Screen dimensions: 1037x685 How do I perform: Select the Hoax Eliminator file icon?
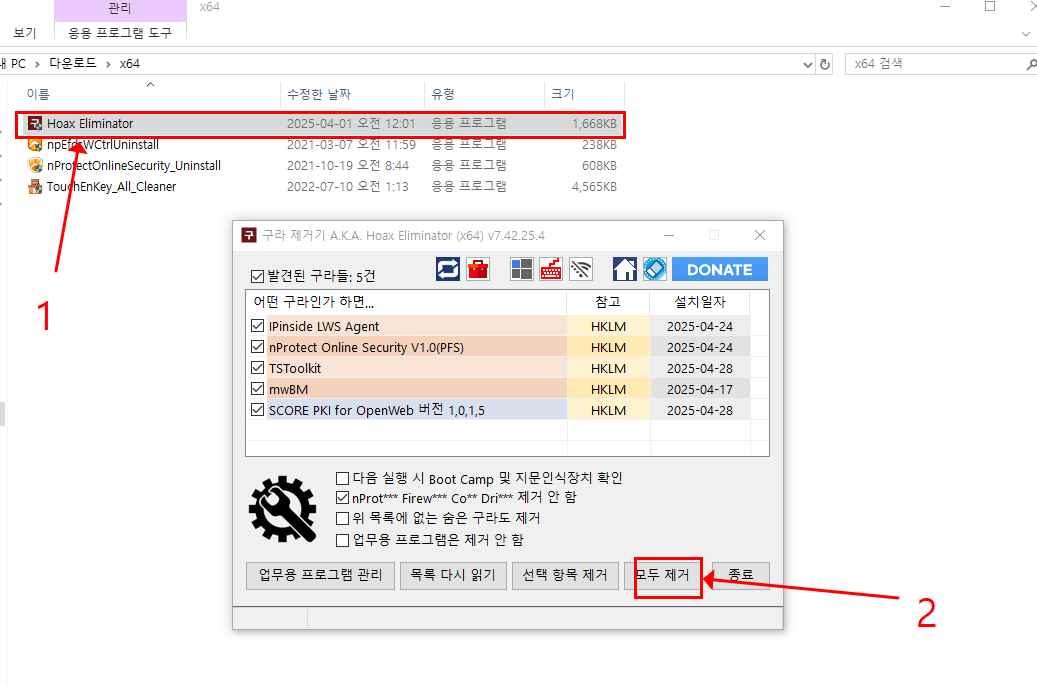click(x=35, y=124)
